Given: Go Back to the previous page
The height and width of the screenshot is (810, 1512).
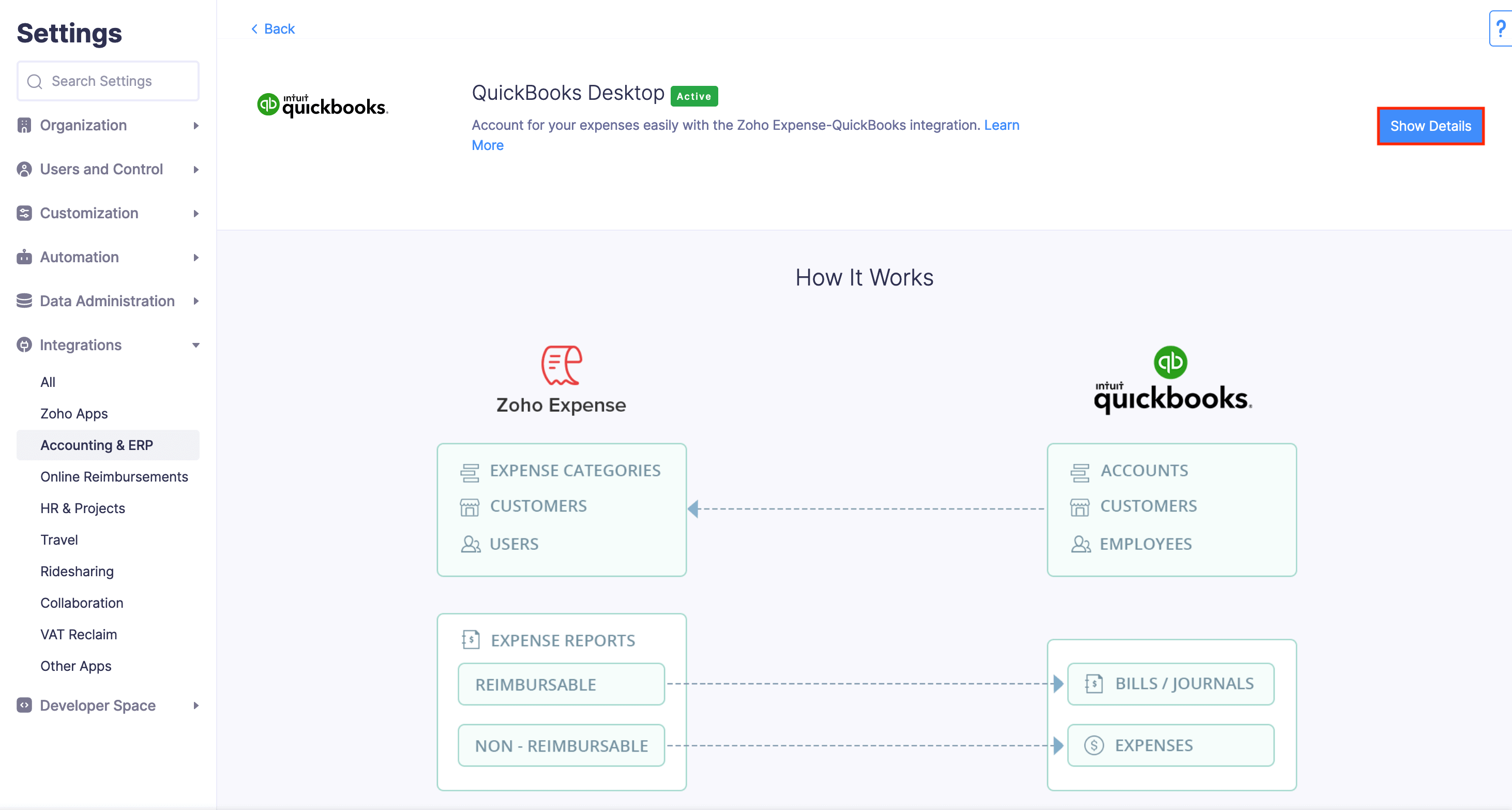Looking at the screenshot, I should point(273,29).
